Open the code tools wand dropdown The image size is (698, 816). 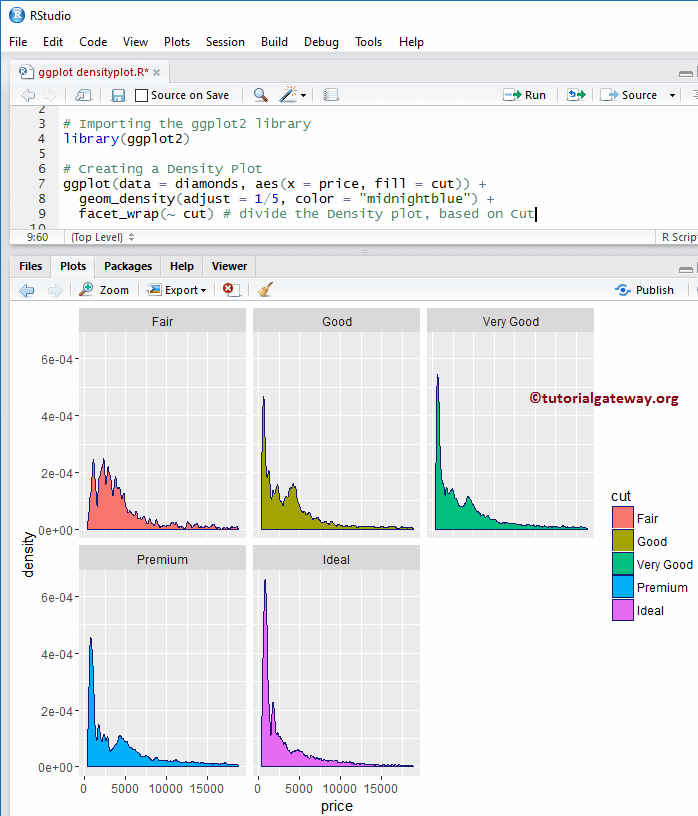[x=294, y=95]
